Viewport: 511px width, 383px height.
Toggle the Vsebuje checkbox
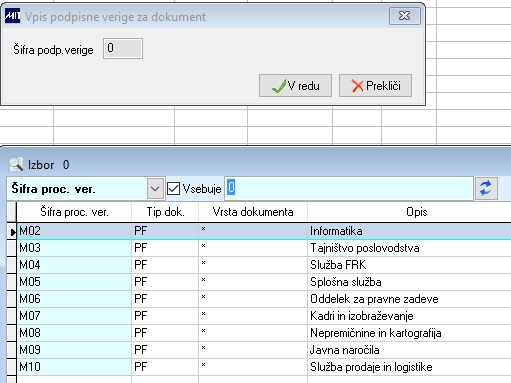point(173,189)
